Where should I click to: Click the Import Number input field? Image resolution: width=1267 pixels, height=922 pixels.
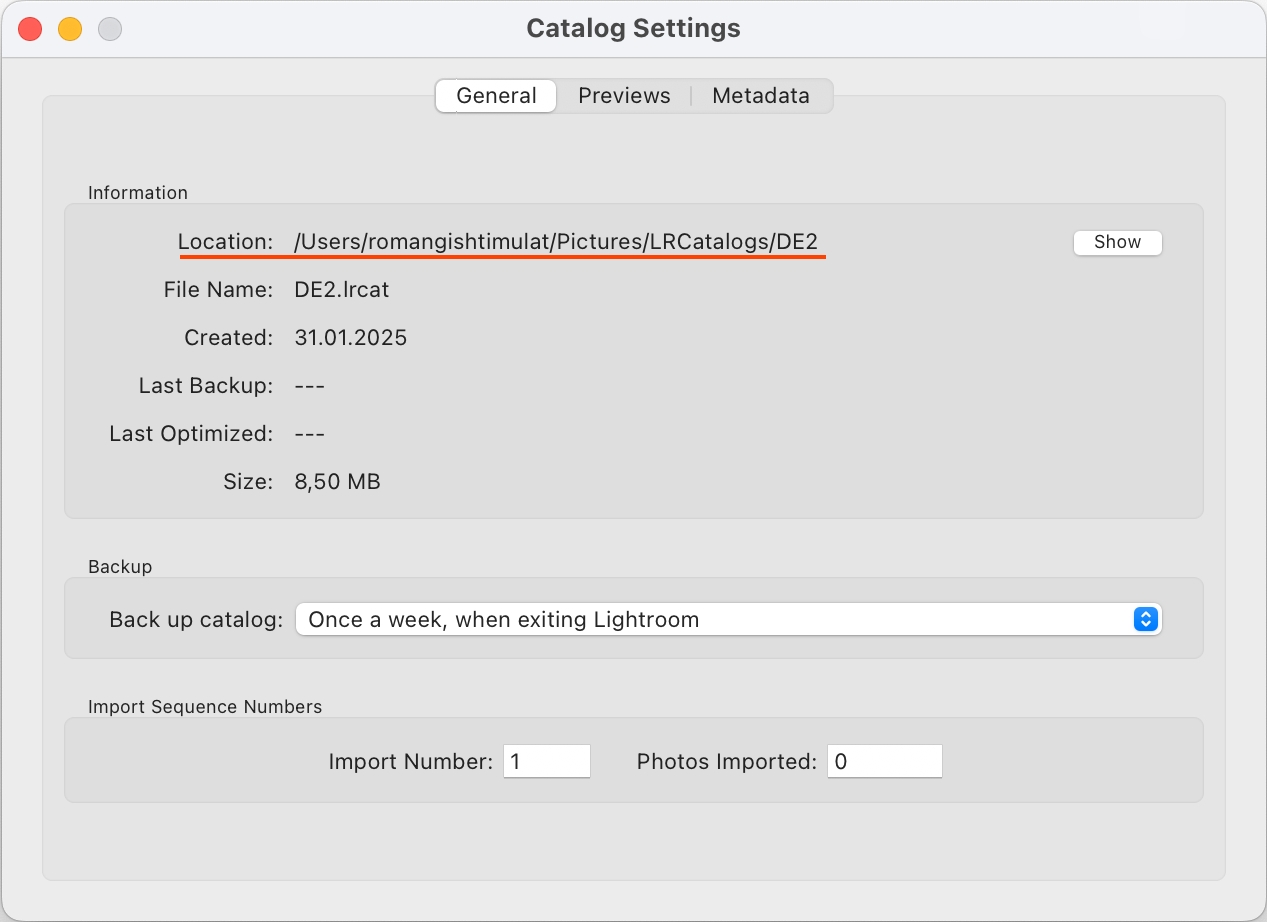[x=547, y=762]
